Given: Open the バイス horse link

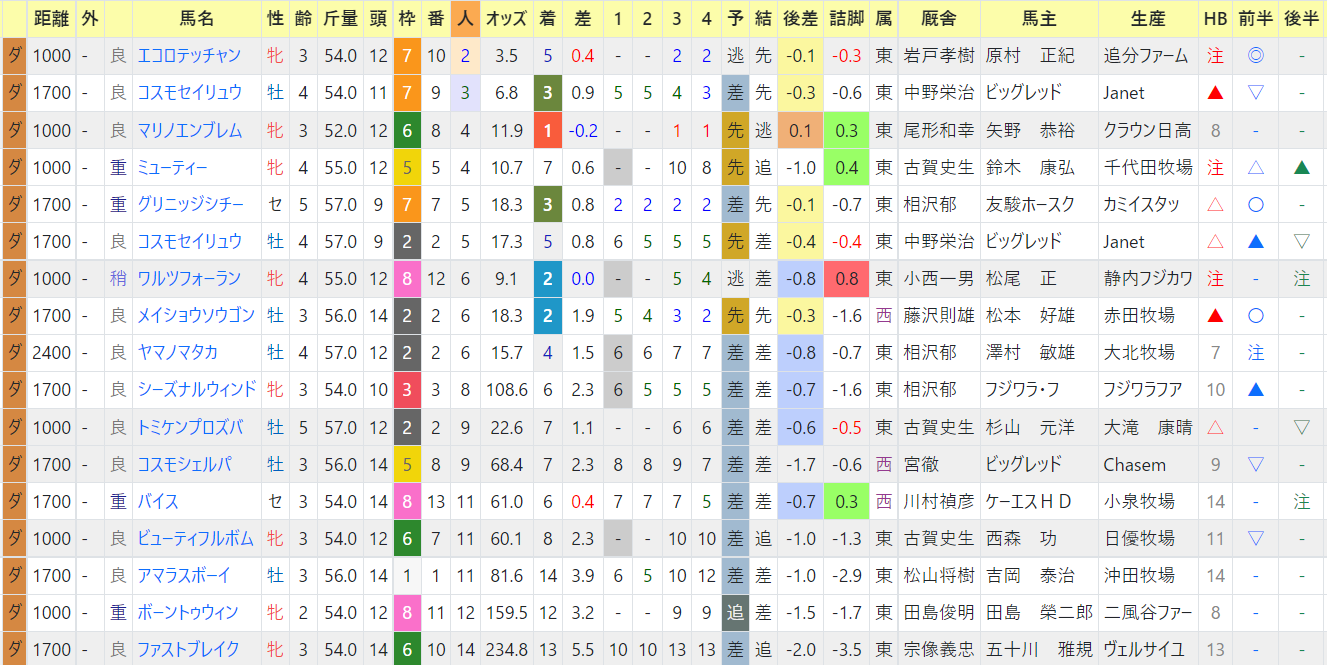Looking at the screenshot, I should pos(158,501).
